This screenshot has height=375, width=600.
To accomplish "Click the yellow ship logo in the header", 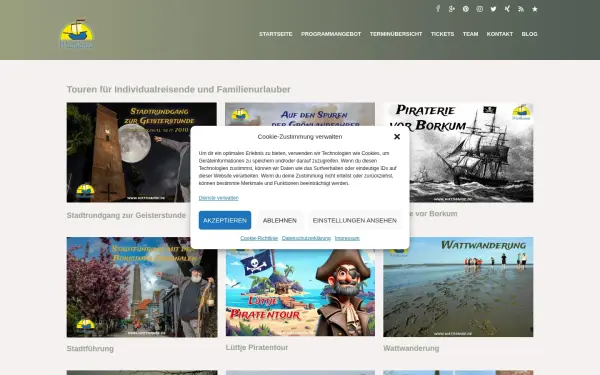I will (77, 34).
